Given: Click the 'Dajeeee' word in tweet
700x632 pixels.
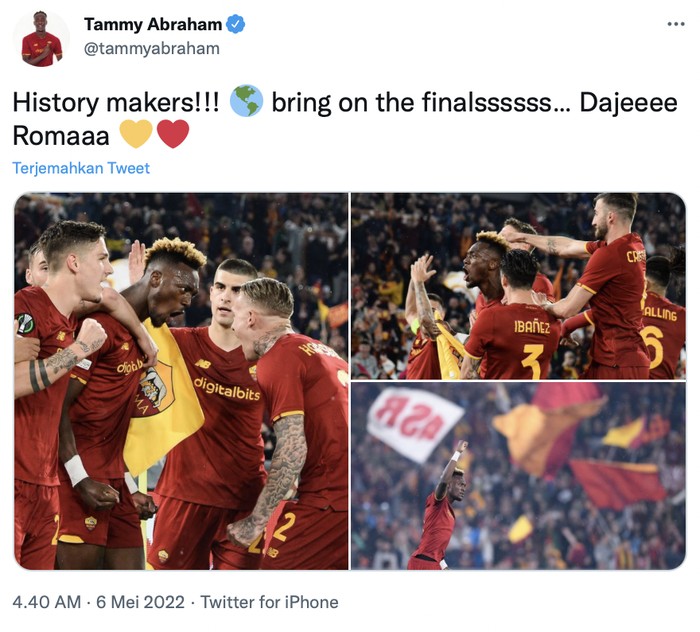Looking at the screenshot, I should coord(629,102).
